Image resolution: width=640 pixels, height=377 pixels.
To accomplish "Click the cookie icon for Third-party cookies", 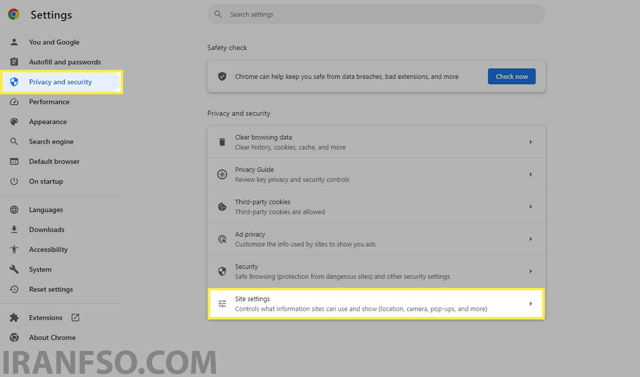I will 222,207.
